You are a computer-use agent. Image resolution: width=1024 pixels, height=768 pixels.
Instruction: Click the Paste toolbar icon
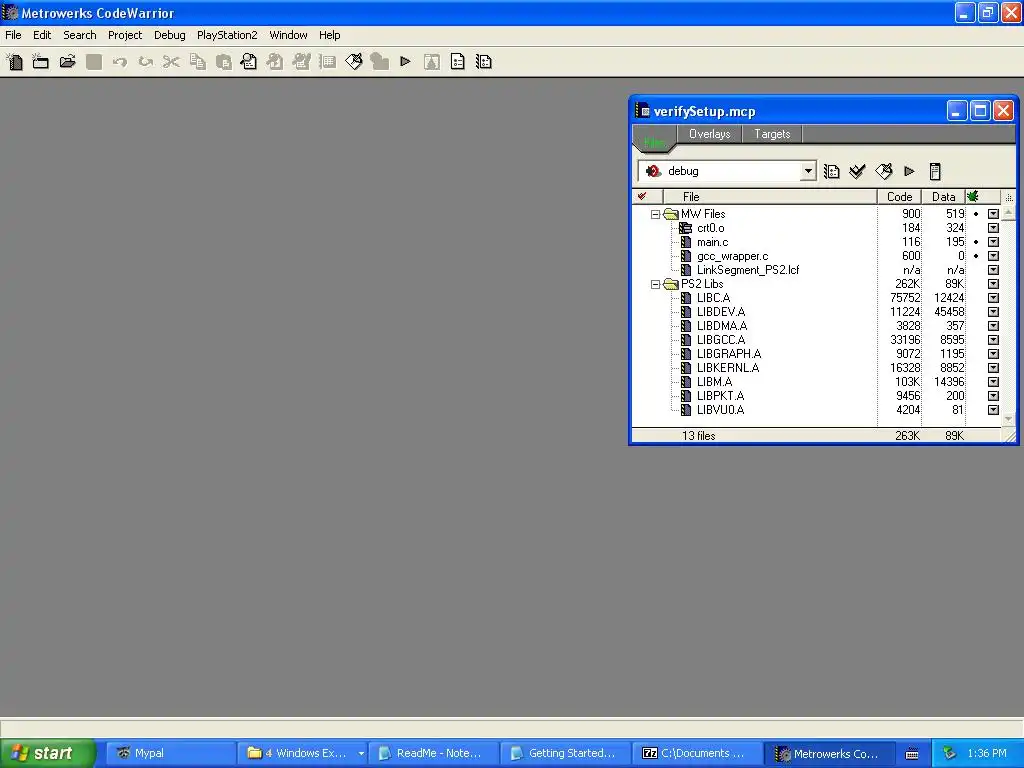(x=223, y=62)
